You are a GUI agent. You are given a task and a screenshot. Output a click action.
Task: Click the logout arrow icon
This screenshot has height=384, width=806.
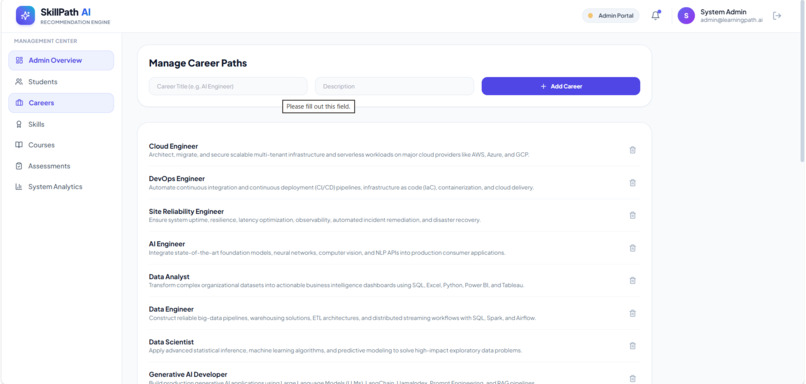[777, 15]
